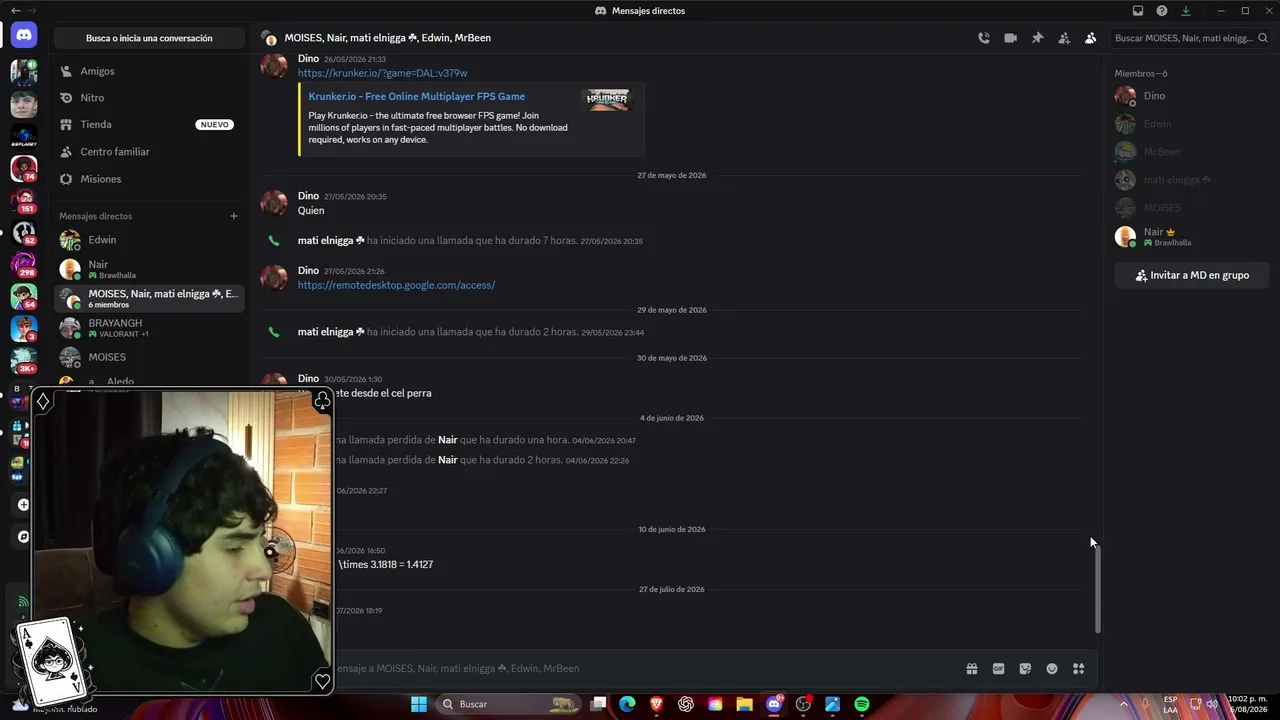Click the Krunker embed thumbnail image
Image resolution: width=1280 pixels, height=720 pixels.
607,99
